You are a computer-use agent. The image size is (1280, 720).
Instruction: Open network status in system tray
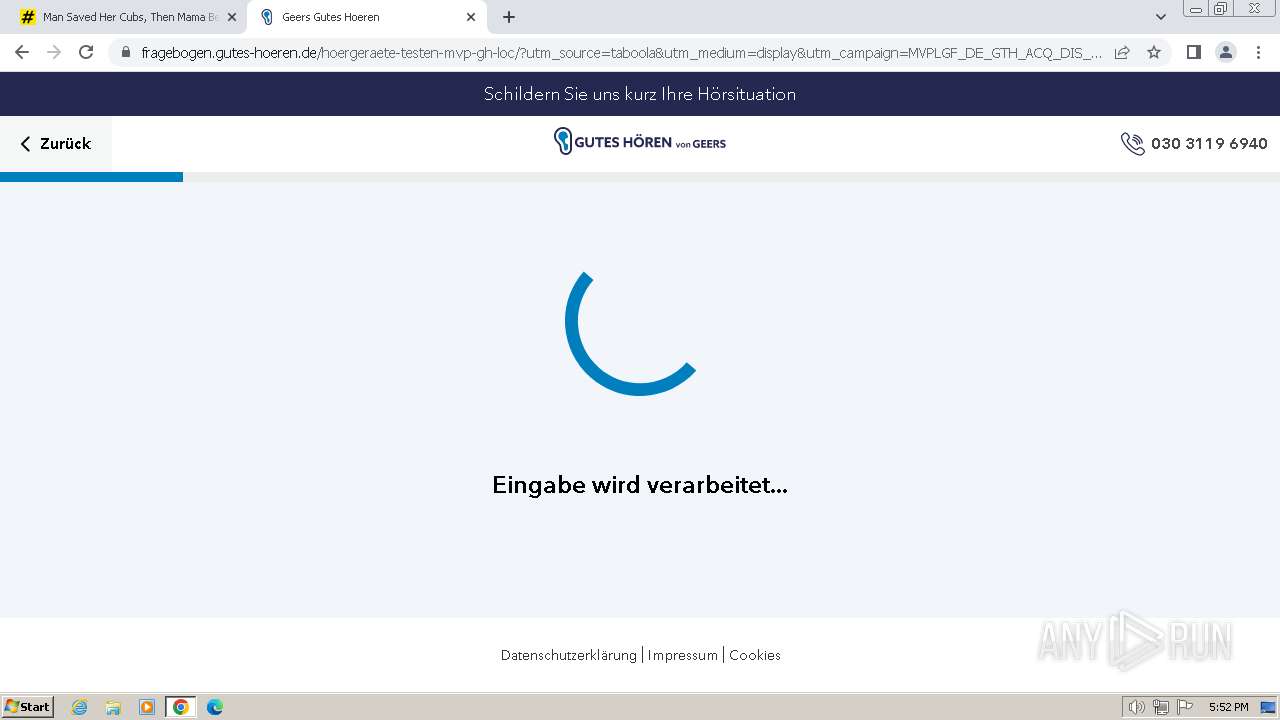[x=1161, y=707]
